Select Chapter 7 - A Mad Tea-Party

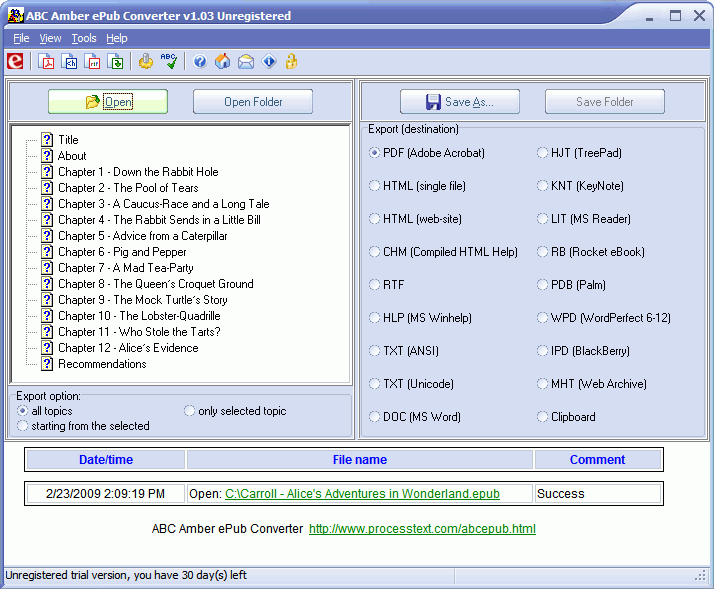point(126,268)
